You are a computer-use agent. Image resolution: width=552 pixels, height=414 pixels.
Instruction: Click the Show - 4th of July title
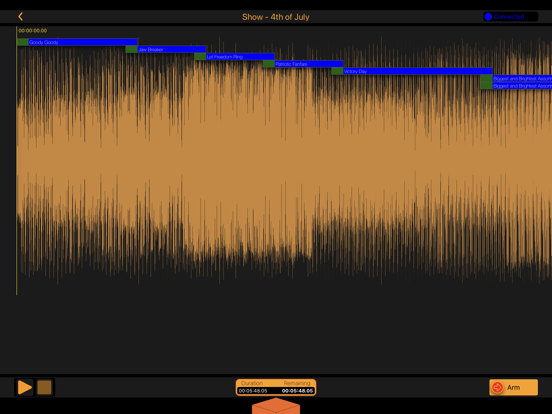276,17
